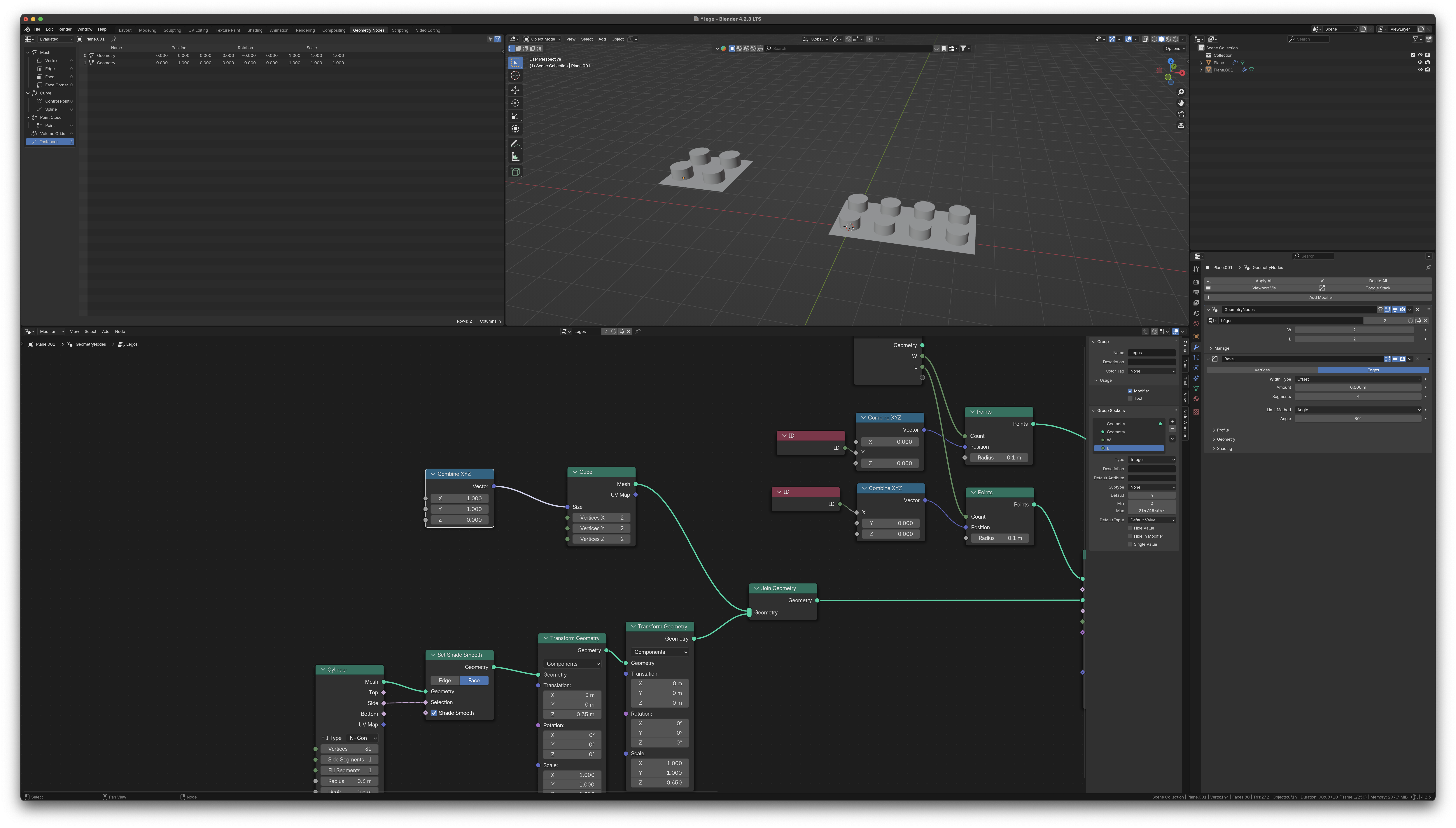Open the Node menu in node editor
This screenshot has height=828, width=1456.
[120, 331]
